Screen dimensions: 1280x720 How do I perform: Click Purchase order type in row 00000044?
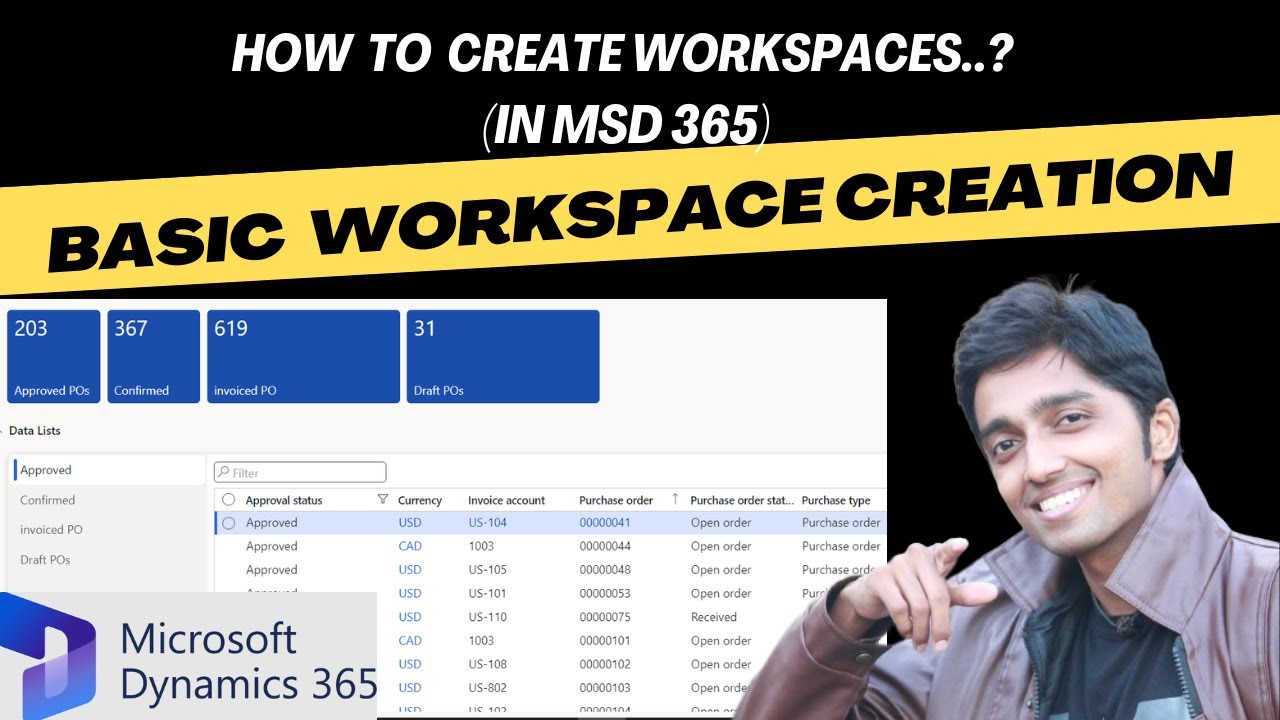coord(841,547)
